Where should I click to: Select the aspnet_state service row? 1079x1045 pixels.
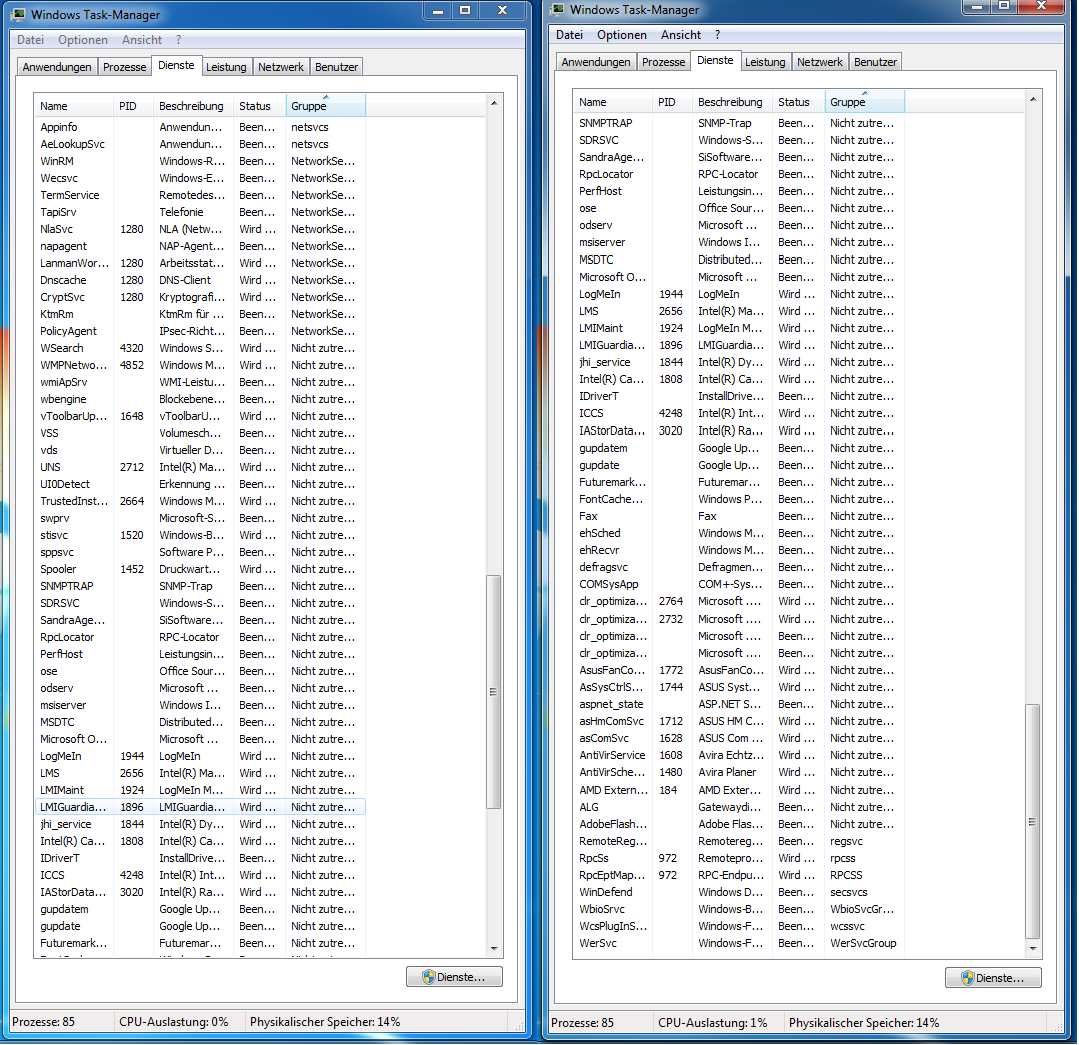click(739, 704)
